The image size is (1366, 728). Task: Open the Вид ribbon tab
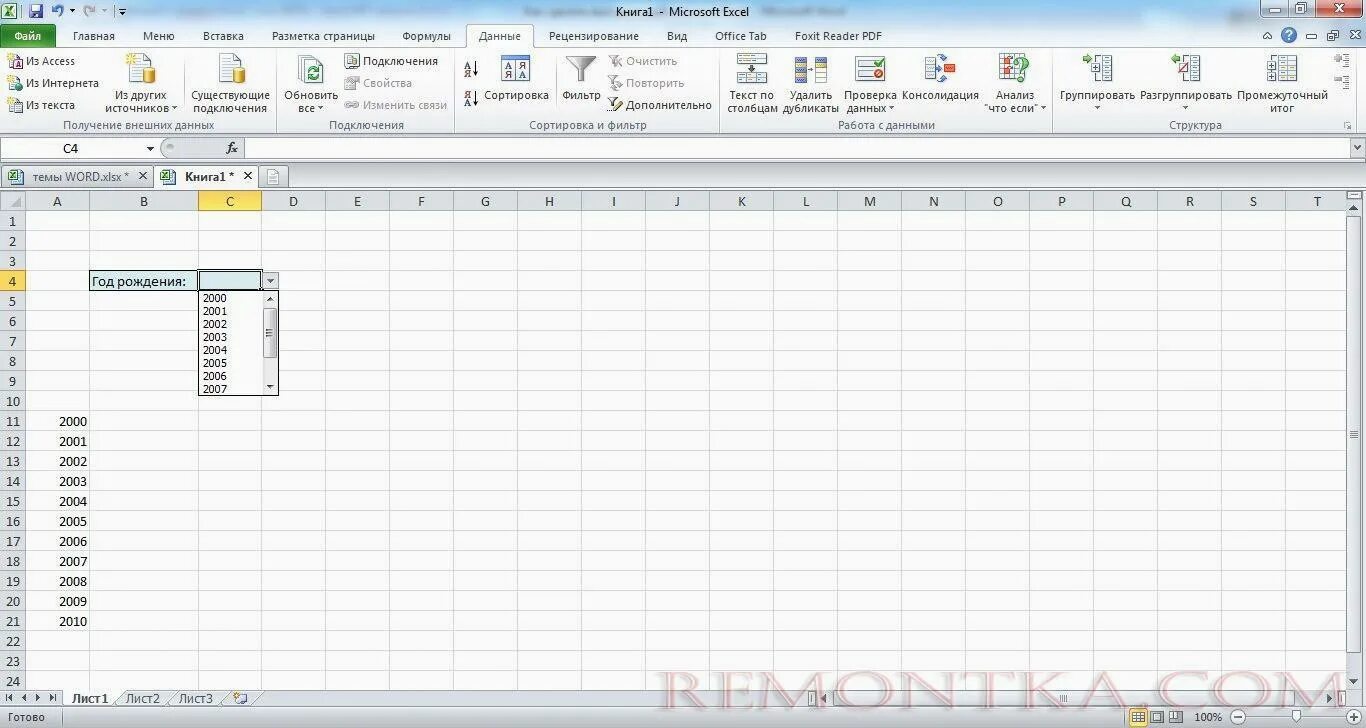[x=677, y=36]
